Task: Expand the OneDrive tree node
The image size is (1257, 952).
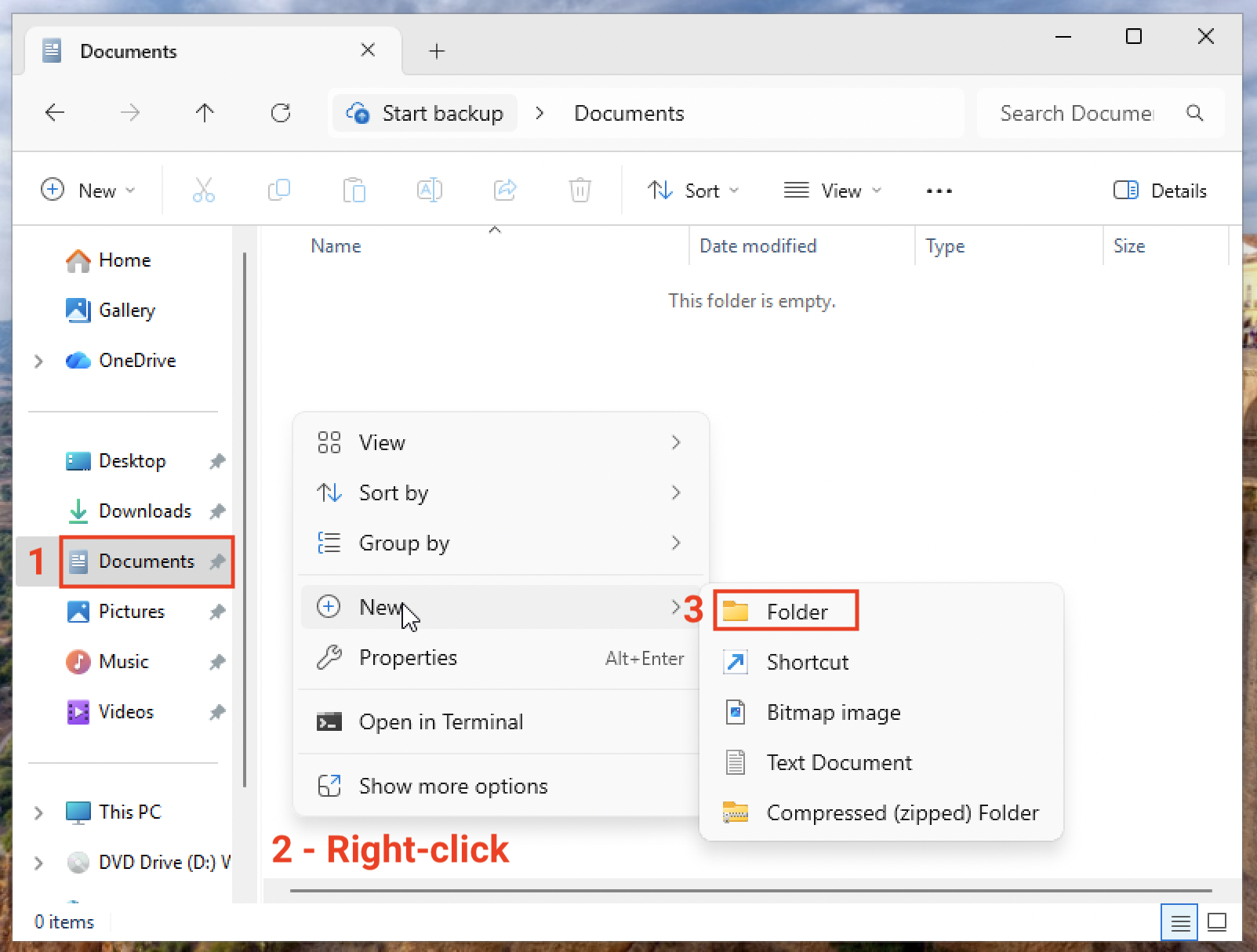Action: click(38, 361)
